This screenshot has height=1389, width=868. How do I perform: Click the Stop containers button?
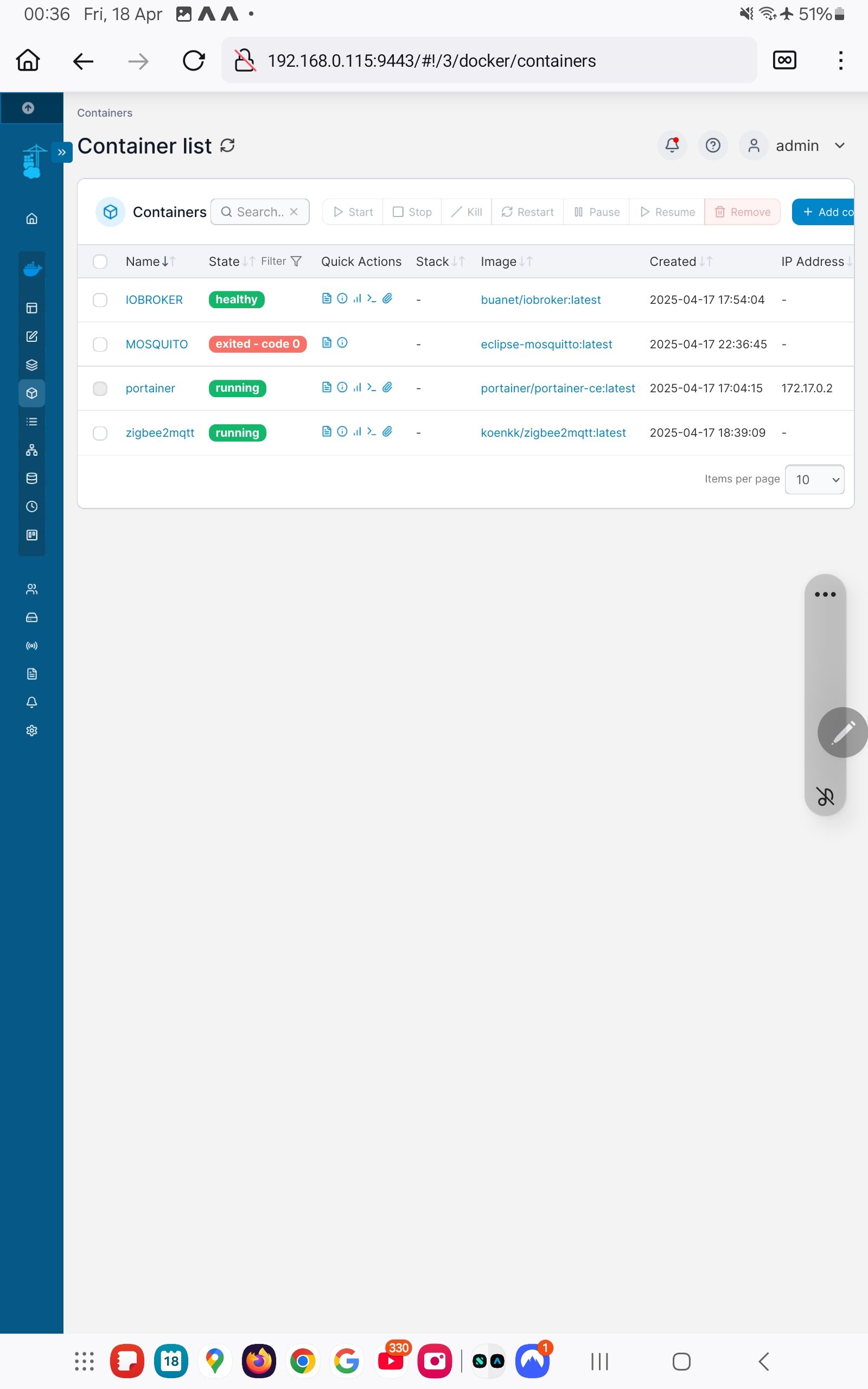[x=412, y=212]
